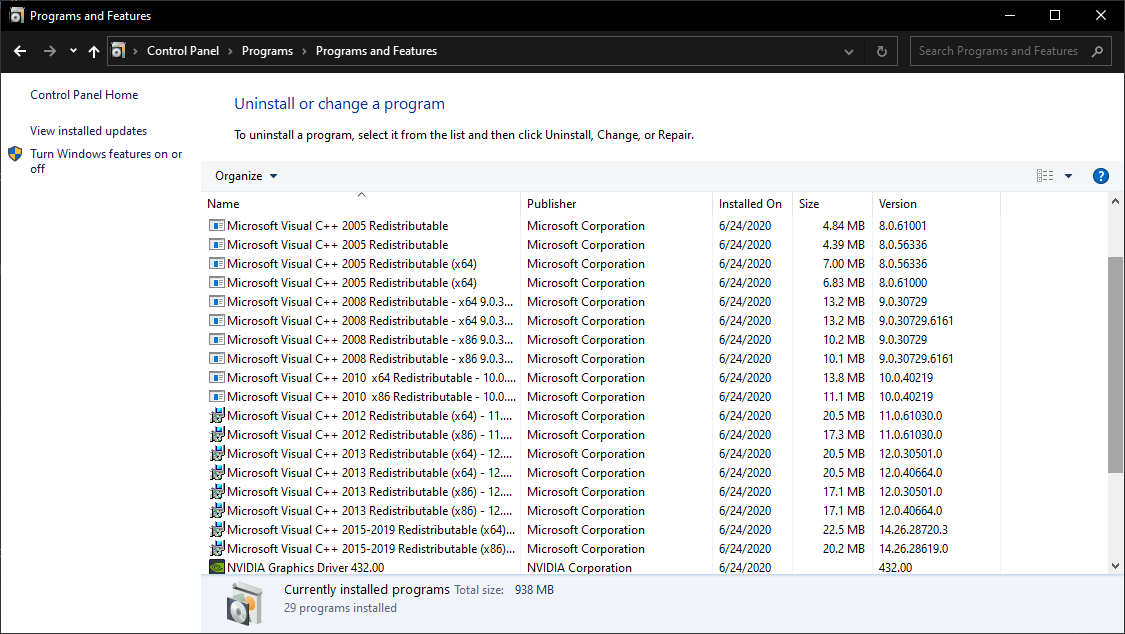Click Programs and Features breadcrumb
The width and height of the screenshot is (1125, 634).
pyautogui.click(x=376, y=51)
